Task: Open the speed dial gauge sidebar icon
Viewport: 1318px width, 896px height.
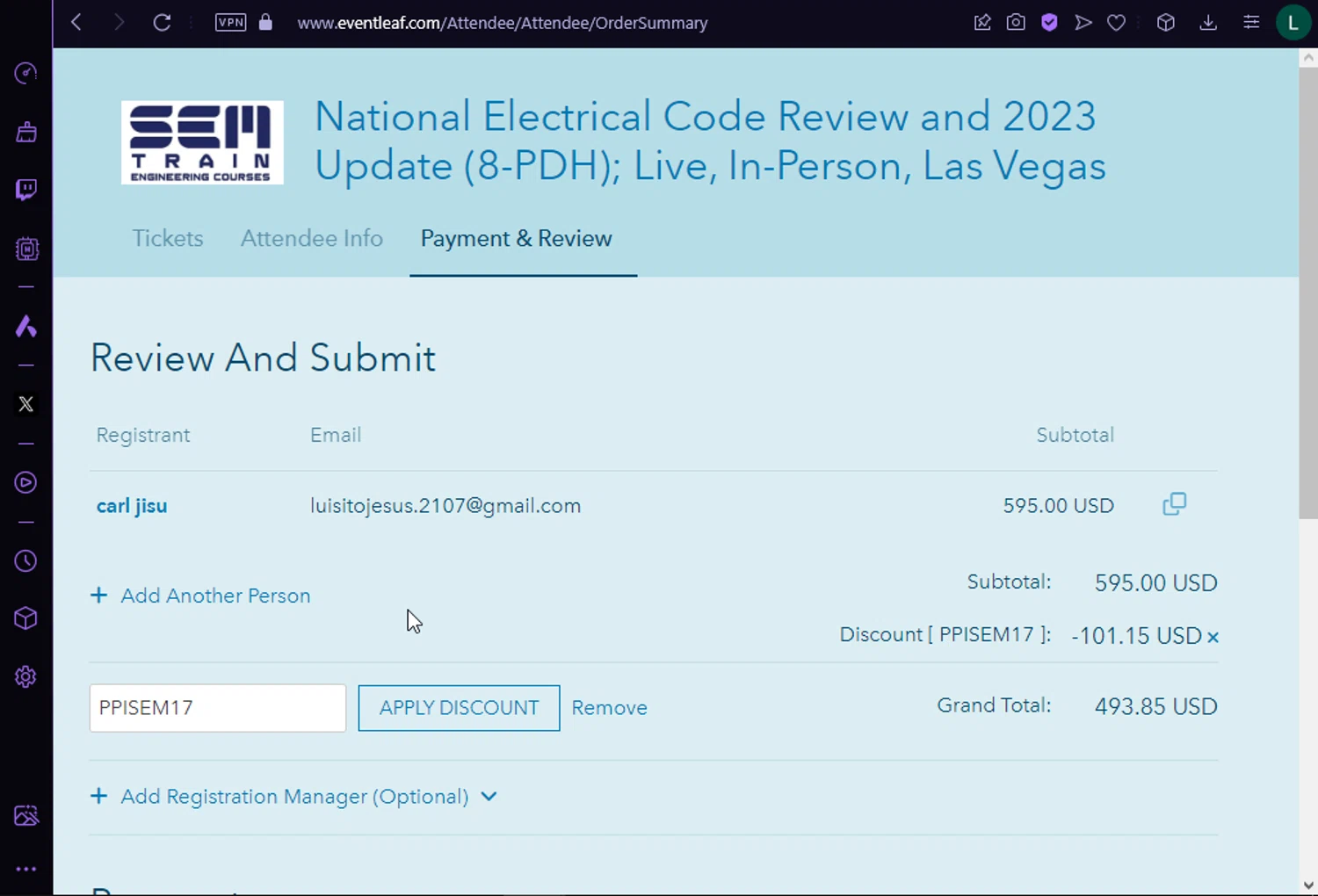Action: (x=25, y=73)
